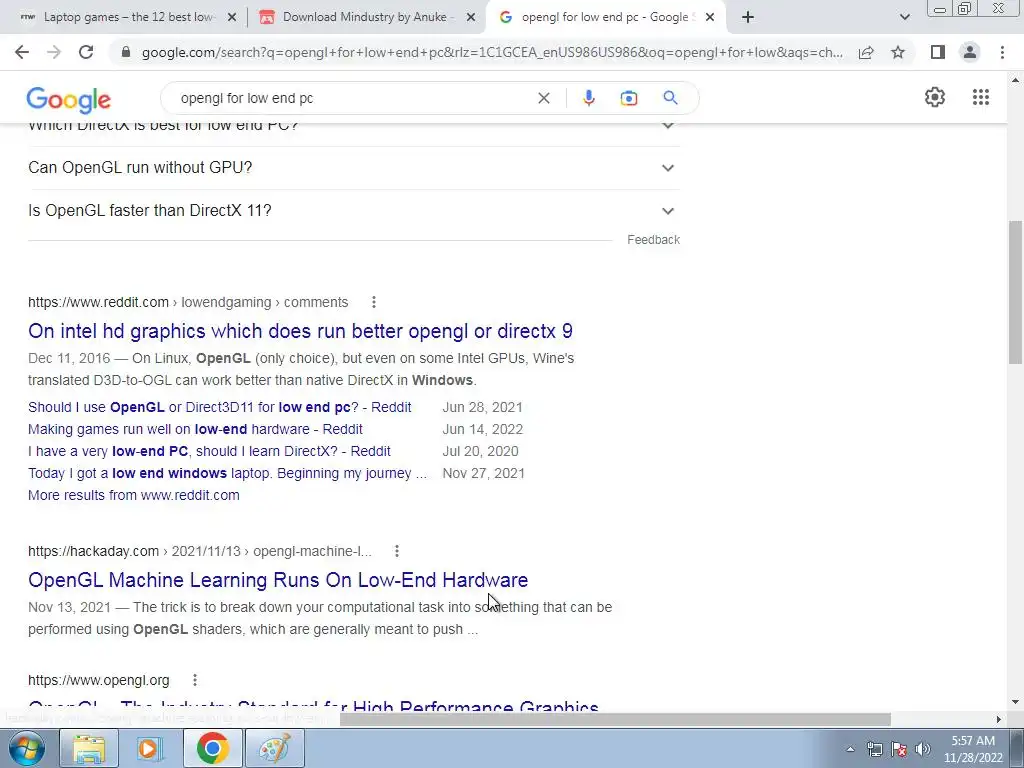Open the Chrome profile avatar
The image size is (1024, 768).
pos(970,52)
